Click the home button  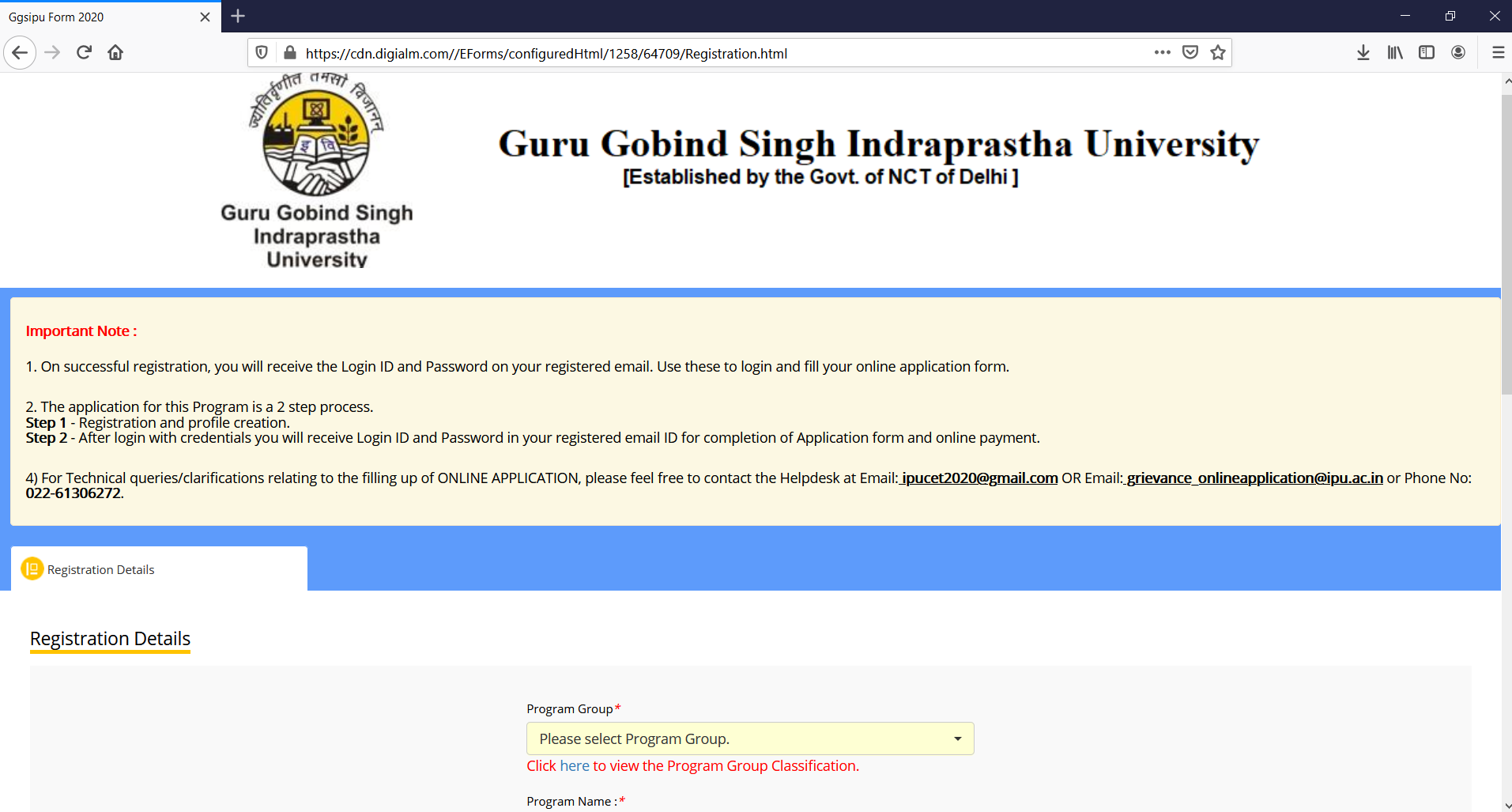pyautogui.click(x=115, y=52)
